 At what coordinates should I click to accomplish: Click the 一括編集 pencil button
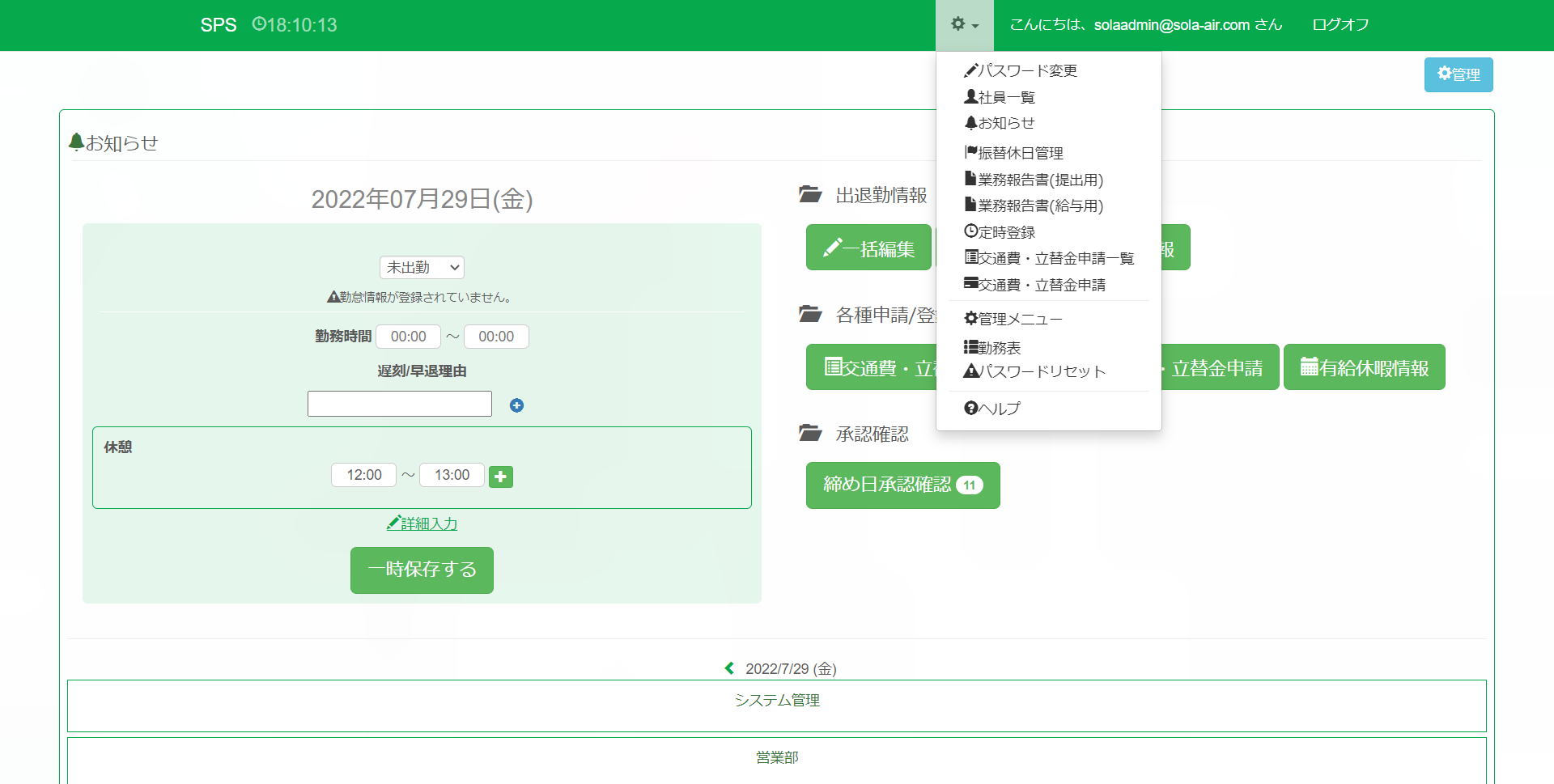click(868, 248)
